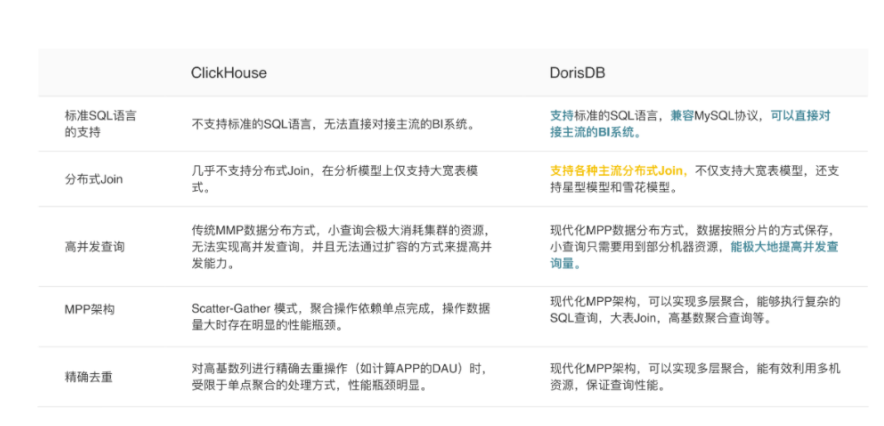Click ClickHouse cell 传统MMP数据分布方式
Image resolution: width=884 pixels, height=426 pixels.
[343, 247]
